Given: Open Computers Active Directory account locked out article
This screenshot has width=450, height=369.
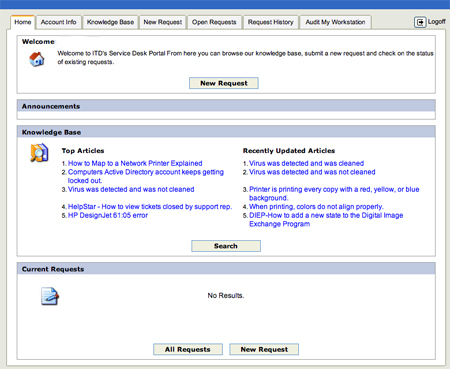Looking at the screenshot, I should (146, 176).
